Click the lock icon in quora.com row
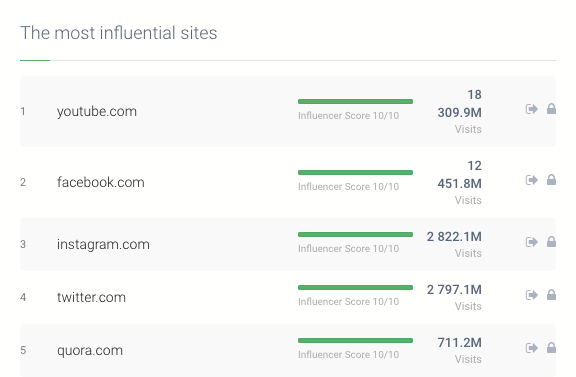 551,348
